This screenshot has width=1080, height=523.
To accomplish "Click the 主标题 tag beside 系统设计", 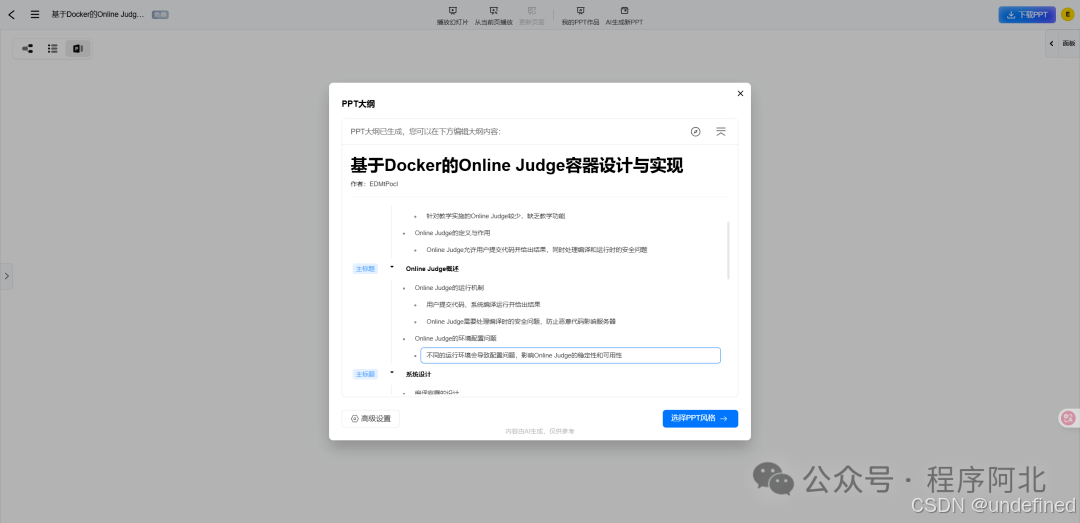I will click(x=365, y=374).
